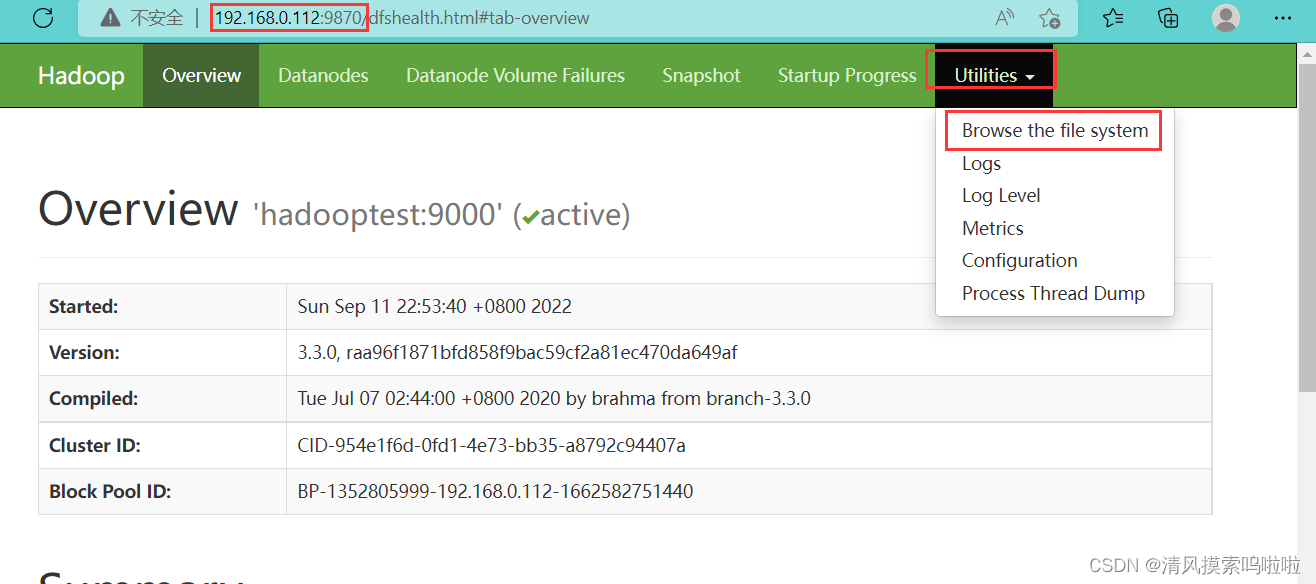Select Process Thread Dump entry

tap(1054, 293)
